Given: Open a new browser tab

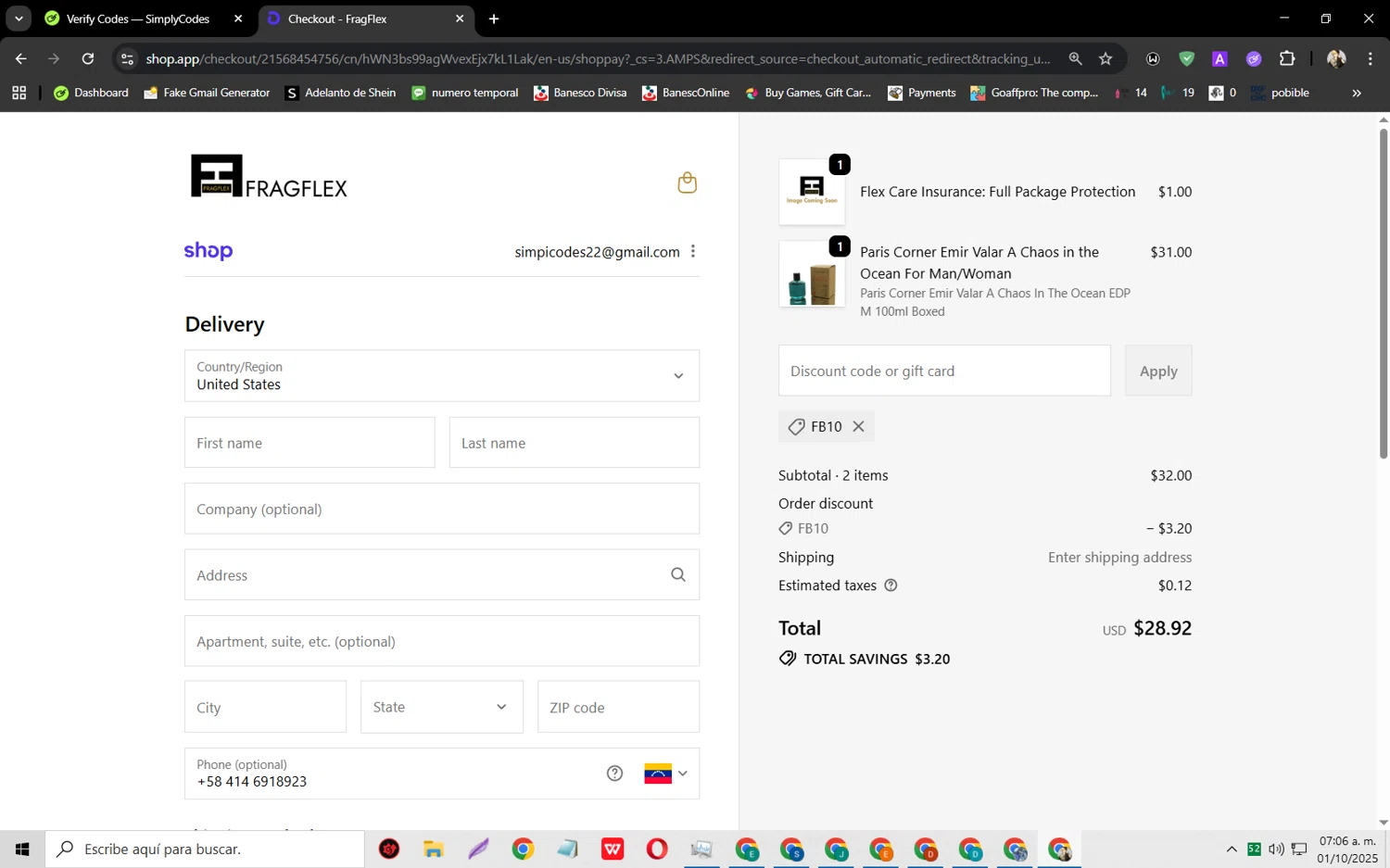Looking at the screenshot, I should (494, 19).
